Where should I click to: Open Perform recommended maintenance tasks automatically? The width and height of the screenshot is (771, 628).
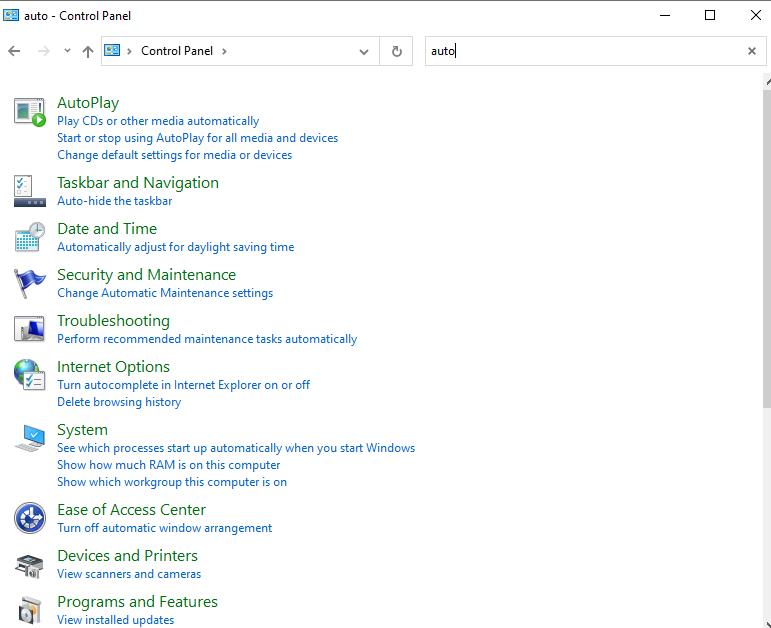tap(207, 339)
